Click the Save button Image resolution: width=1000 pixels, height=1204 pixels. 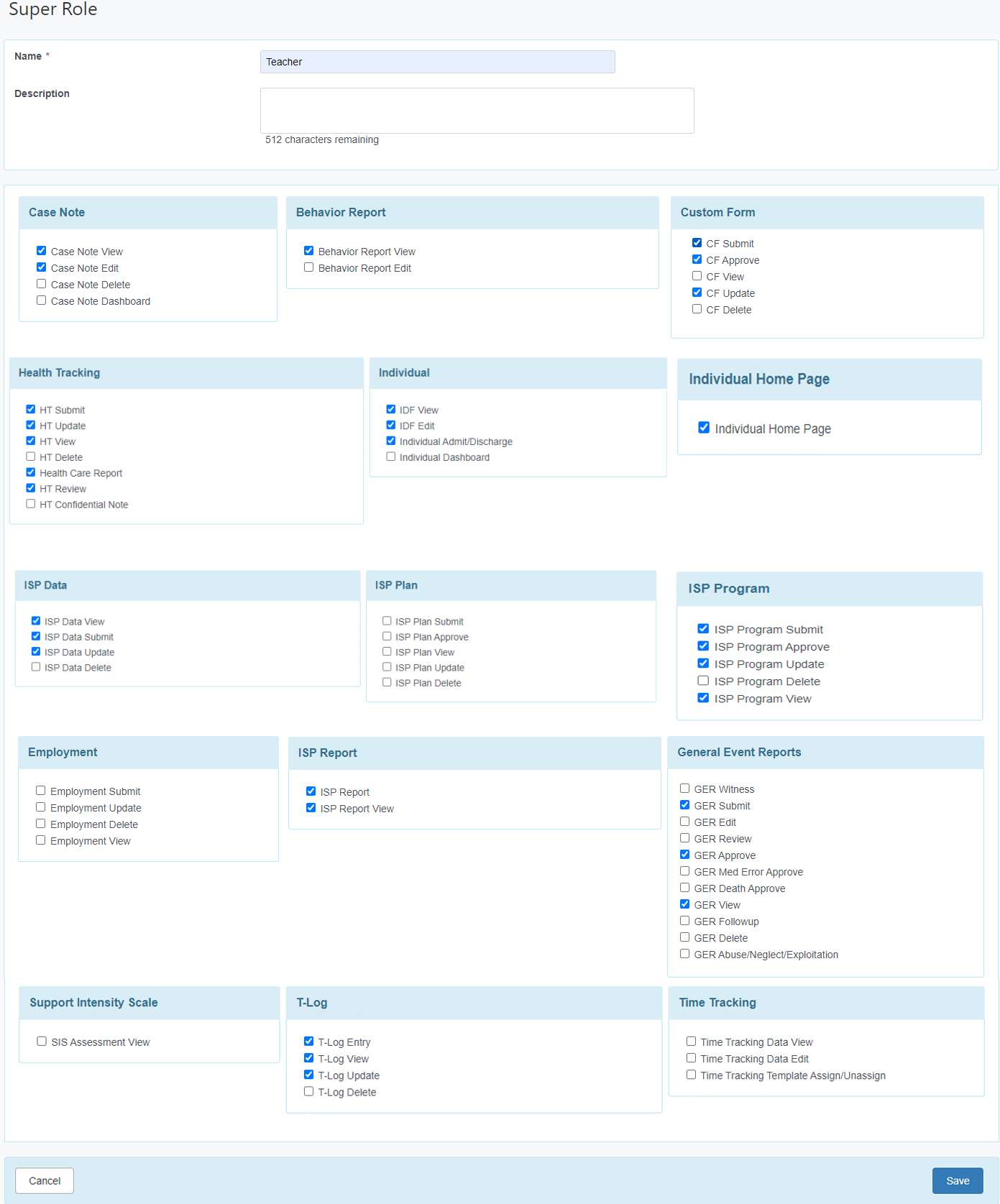[x=958, y=1181]
